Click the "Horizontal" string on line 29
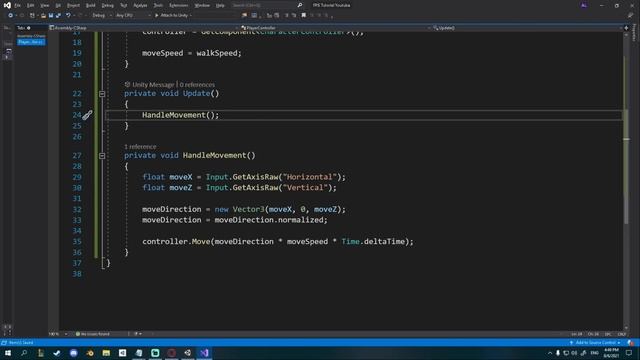Viewport: 640px width, 360px height. pos(309,177)
